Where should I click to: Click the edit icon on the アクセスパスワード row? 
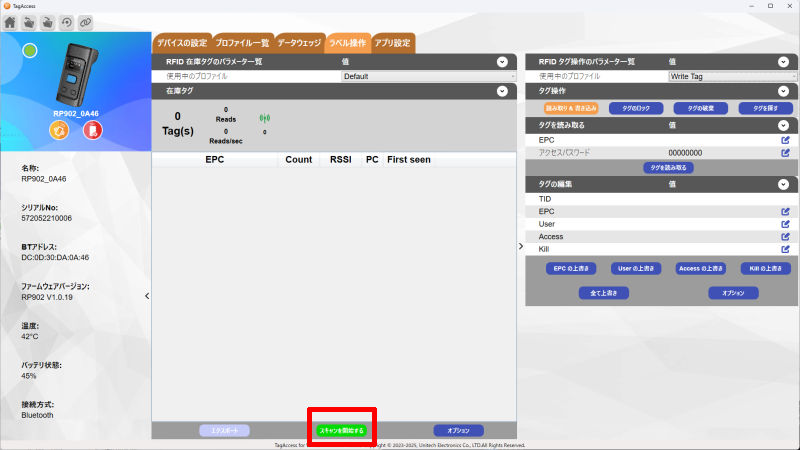click(x=785, y=153)
